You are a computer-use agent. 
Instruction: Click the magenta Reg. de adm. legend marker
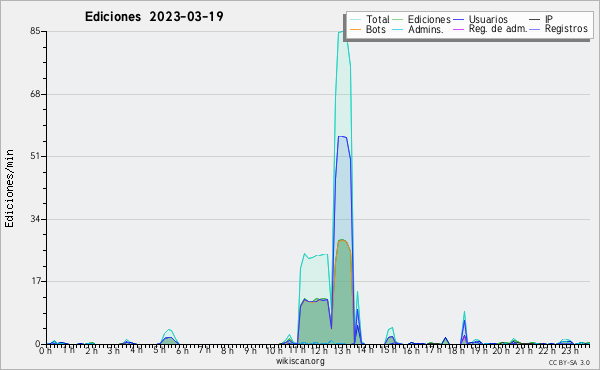click(458, 30)
